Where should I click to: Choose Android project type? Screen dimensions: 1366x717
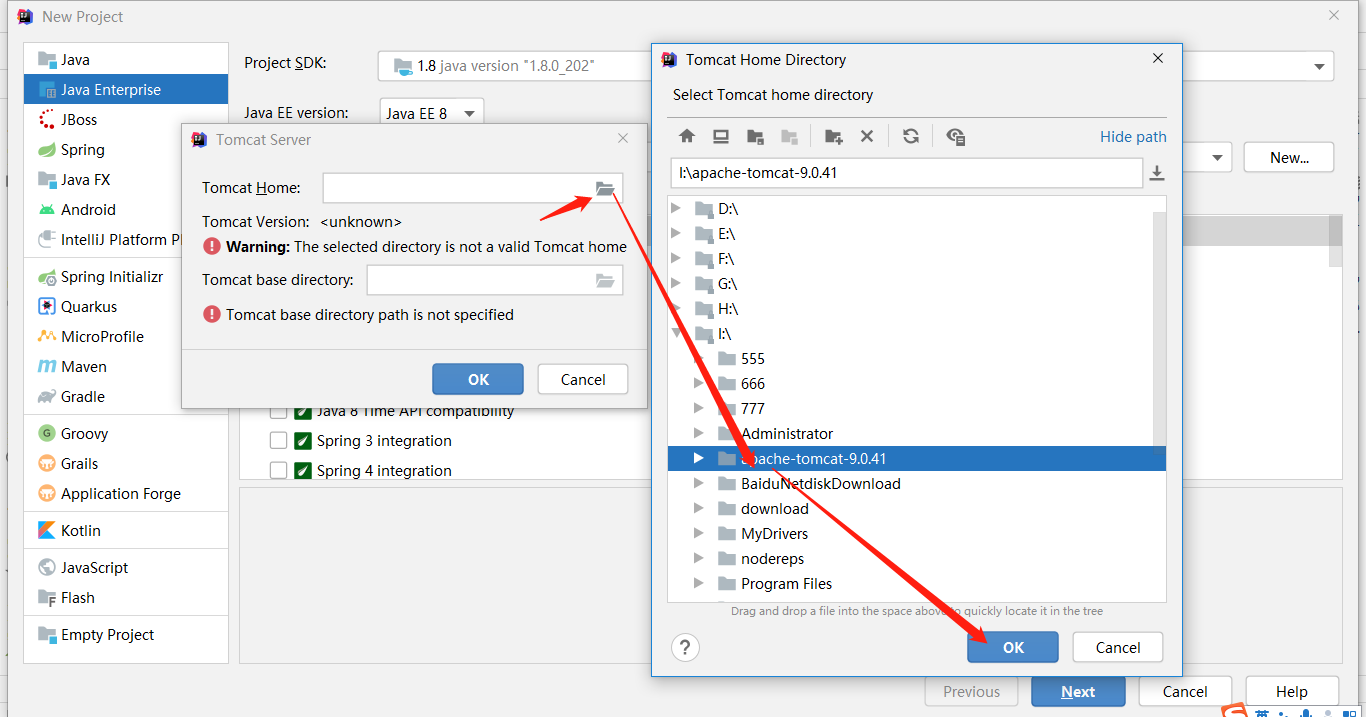[126, 210]
